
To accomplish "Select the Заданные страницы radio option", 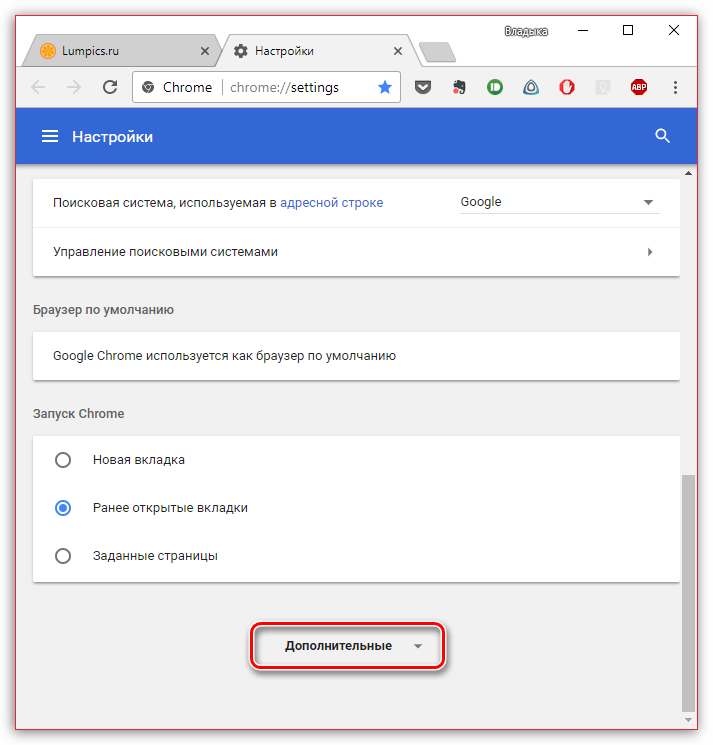I will pos(63,556).
